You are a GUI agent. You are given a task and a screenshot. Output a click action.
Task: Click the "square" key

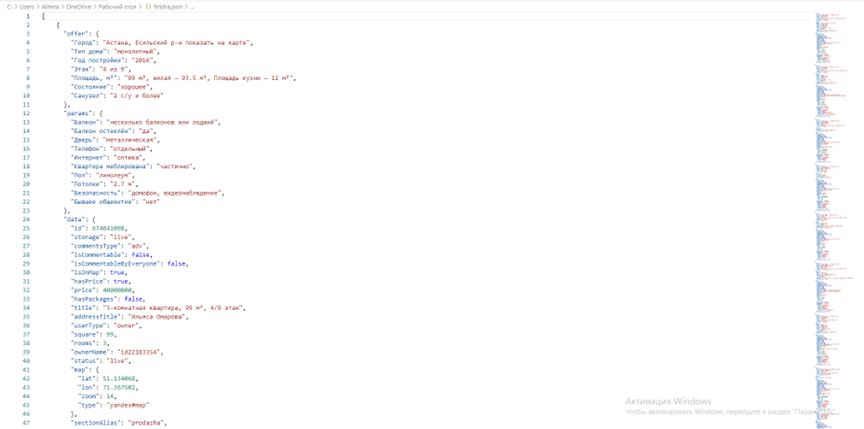(x=83, y=333)
